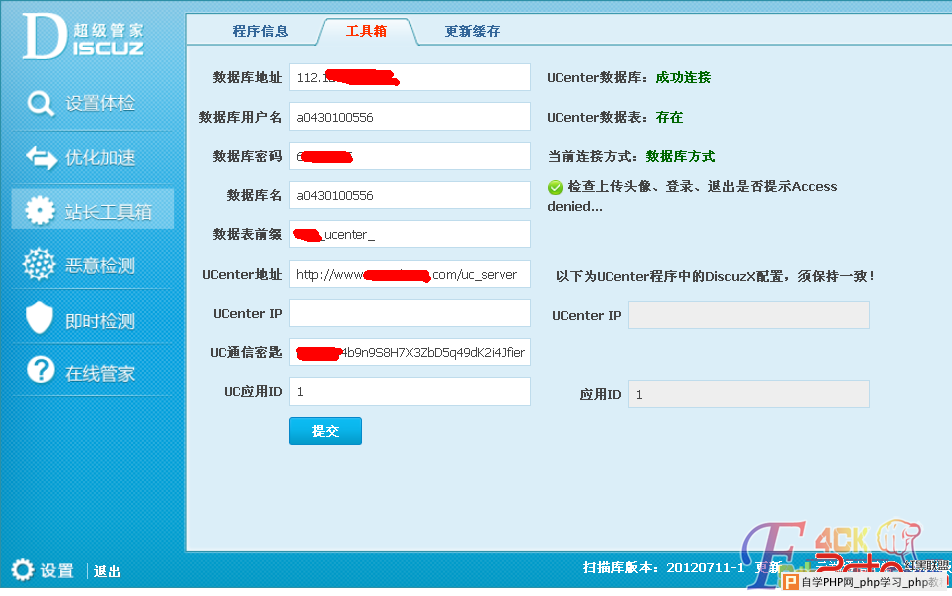Focus the 数据库密码 input field
This screenshot has height=596, width=952.
tap(410, 156)
